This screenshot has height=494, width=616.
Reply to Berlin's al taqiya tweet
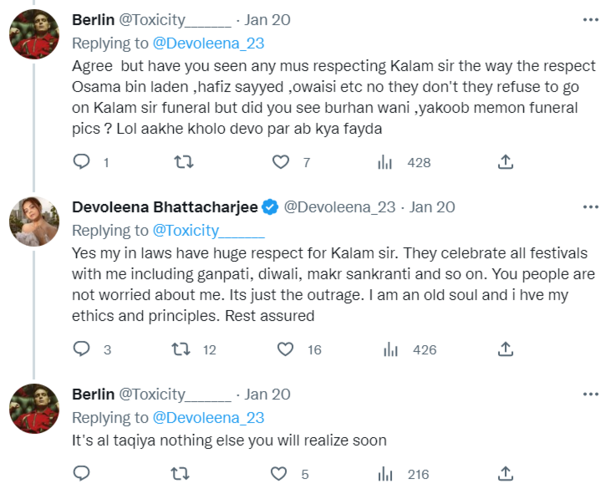click(84, 474)
